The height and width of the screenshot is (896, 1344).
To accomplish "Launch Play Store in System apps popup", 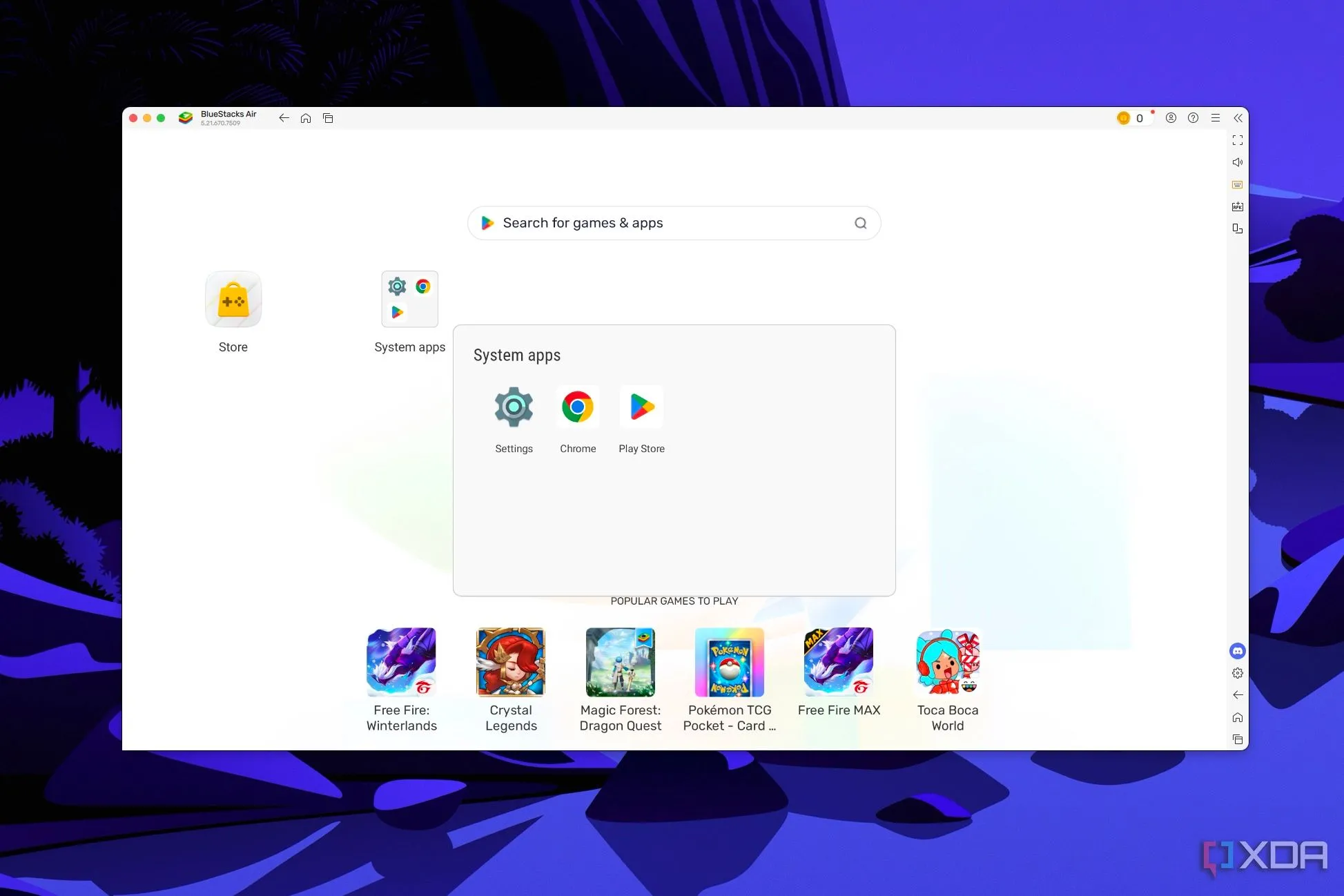I will [642, 407].
